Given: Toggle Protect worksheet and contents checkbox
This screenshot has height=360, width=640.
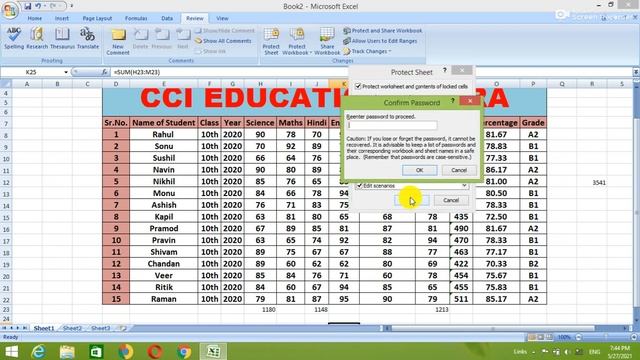Looking at the screenshot, I should pyautogui.click(x=358, y=86).
